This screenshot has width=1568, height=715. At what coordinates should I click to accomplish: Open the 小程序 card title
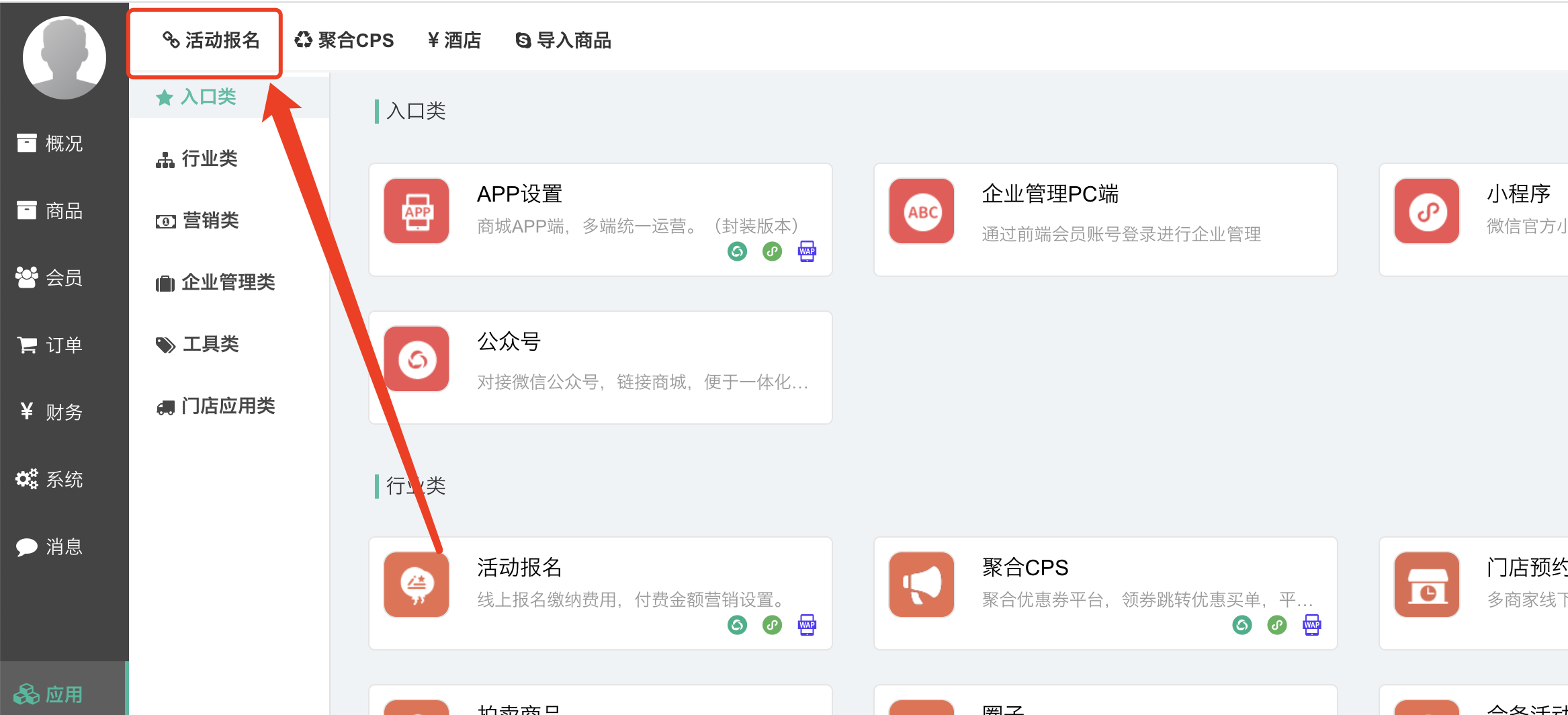pos(1518,194)
